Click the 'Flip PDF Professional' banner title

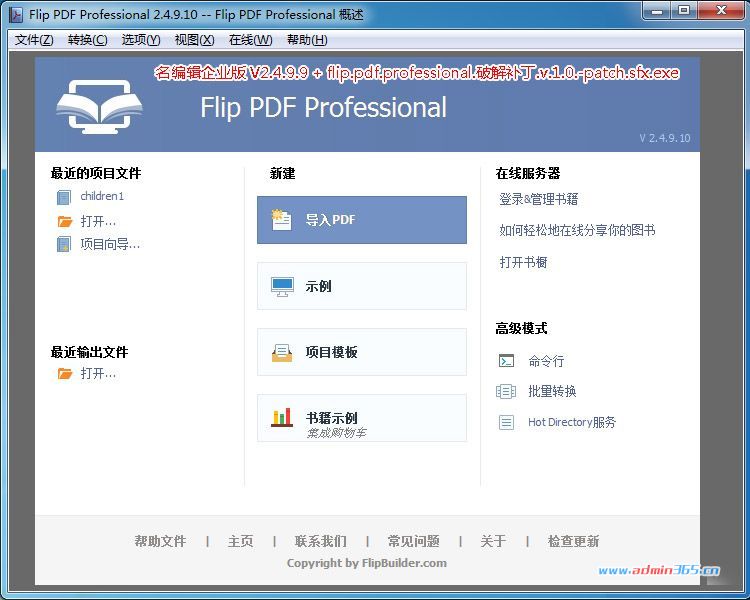(323, 107)
